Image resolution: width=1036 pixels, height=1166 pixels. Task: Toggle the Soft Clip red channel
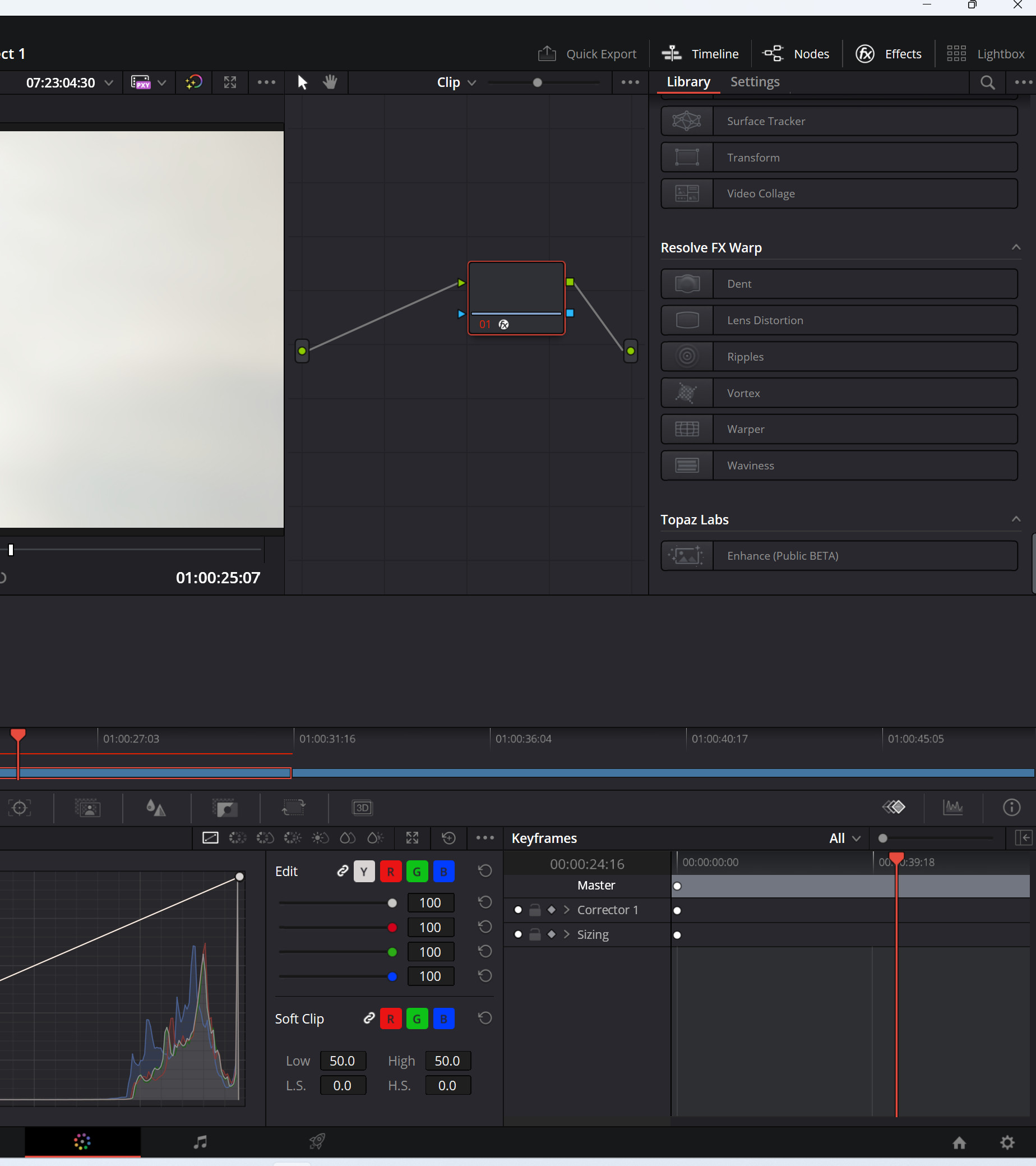(x=391, y=1019)
